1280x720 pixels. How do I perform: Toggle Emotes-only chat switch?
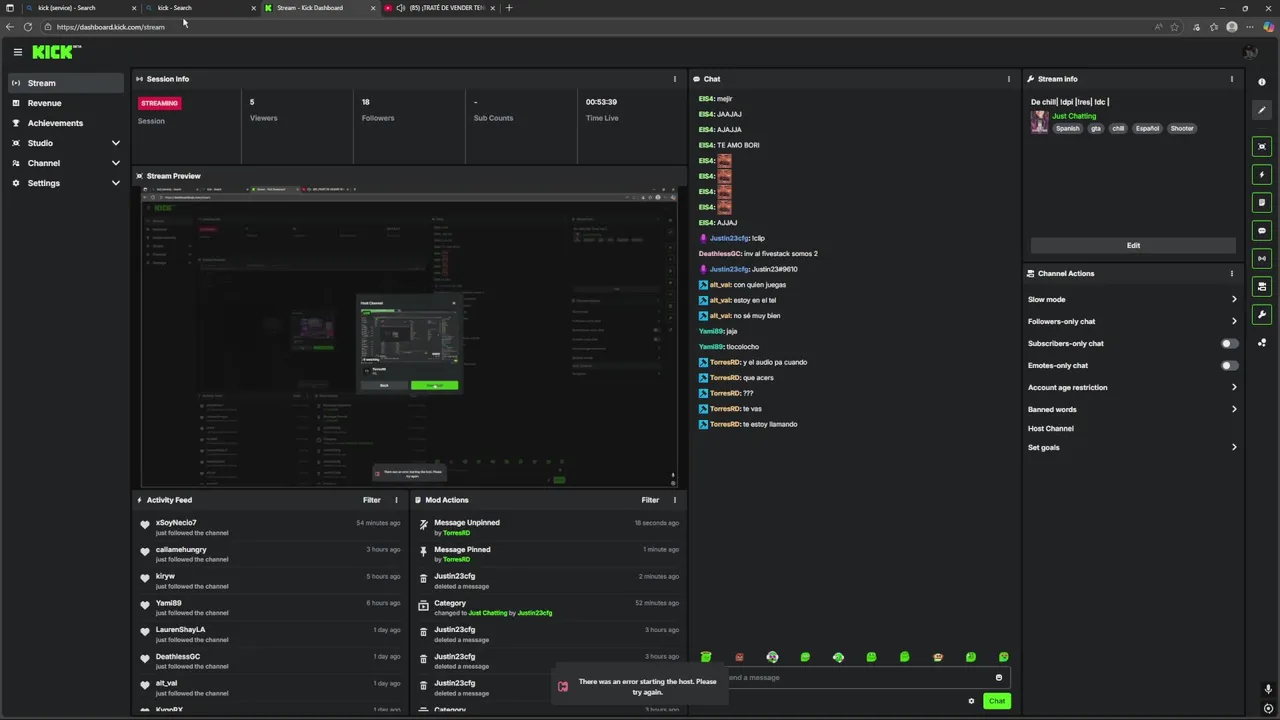click(x=1229, y=365)
